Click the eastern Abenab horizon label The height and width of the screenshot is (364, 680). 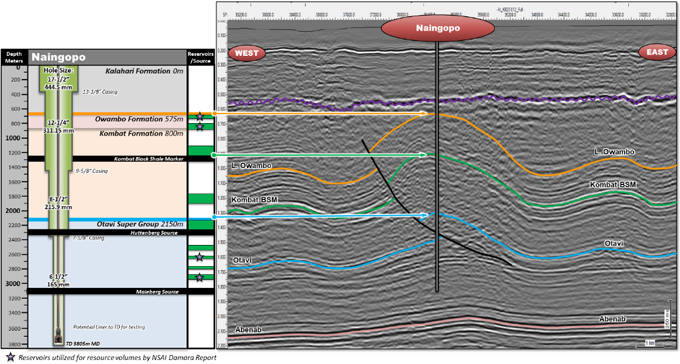pos(612,319)
